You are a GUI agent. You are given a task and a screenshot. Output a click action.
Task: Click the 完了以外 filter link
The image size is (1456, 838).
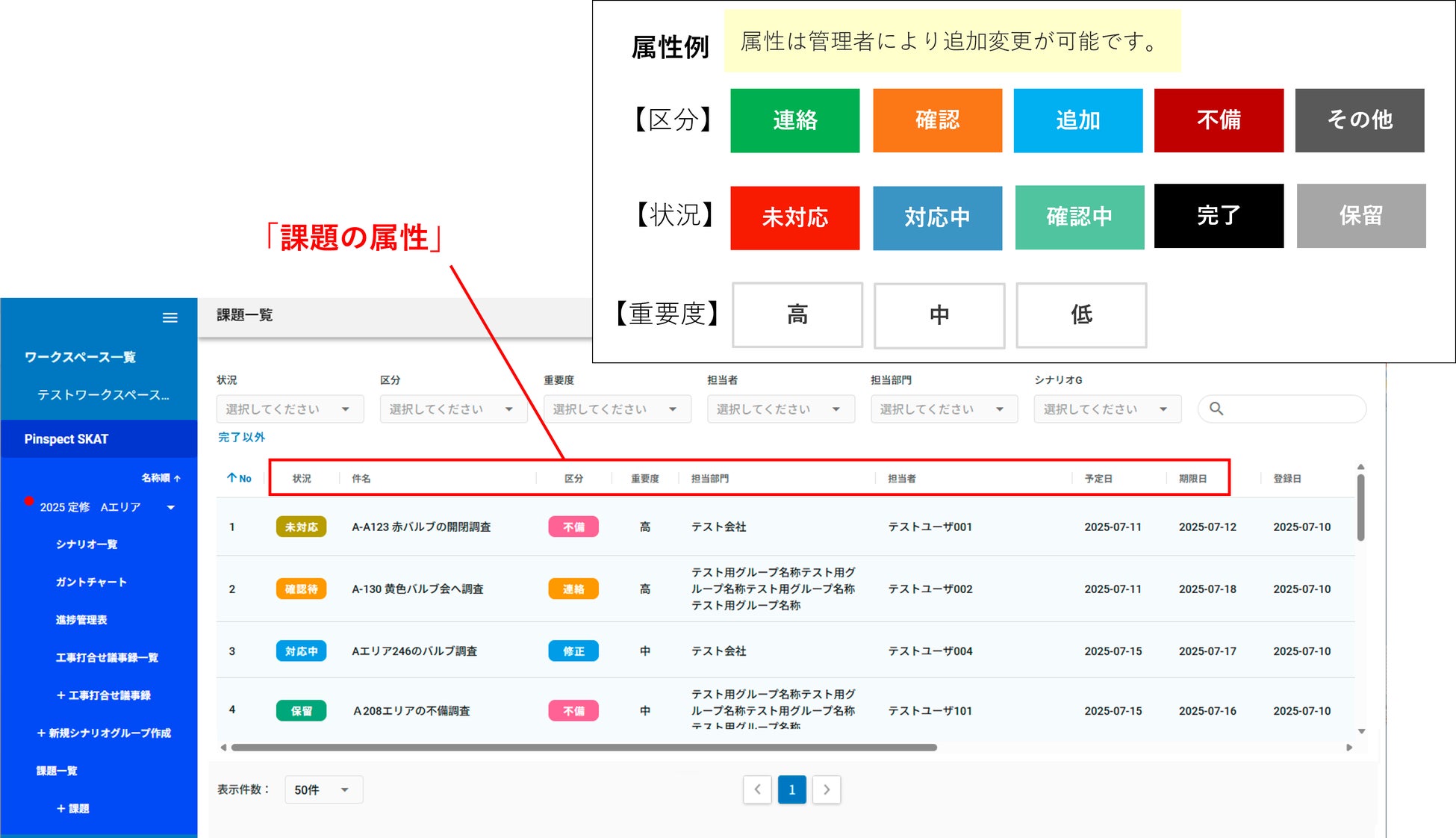241,437
